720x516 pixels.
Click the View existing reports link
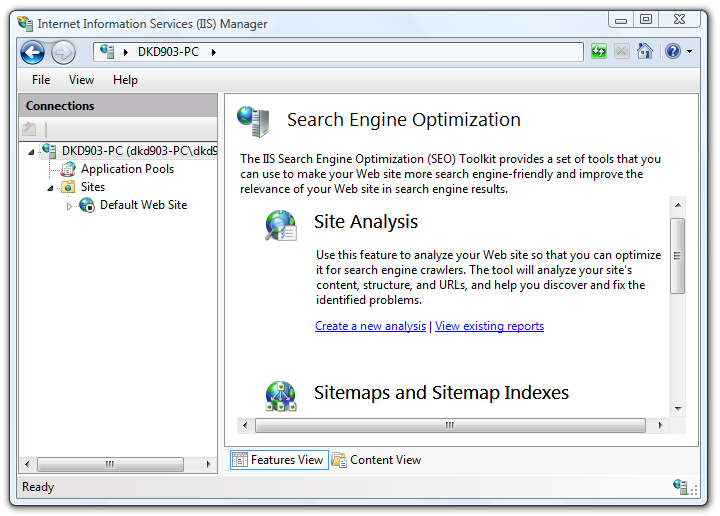(489, 326)
